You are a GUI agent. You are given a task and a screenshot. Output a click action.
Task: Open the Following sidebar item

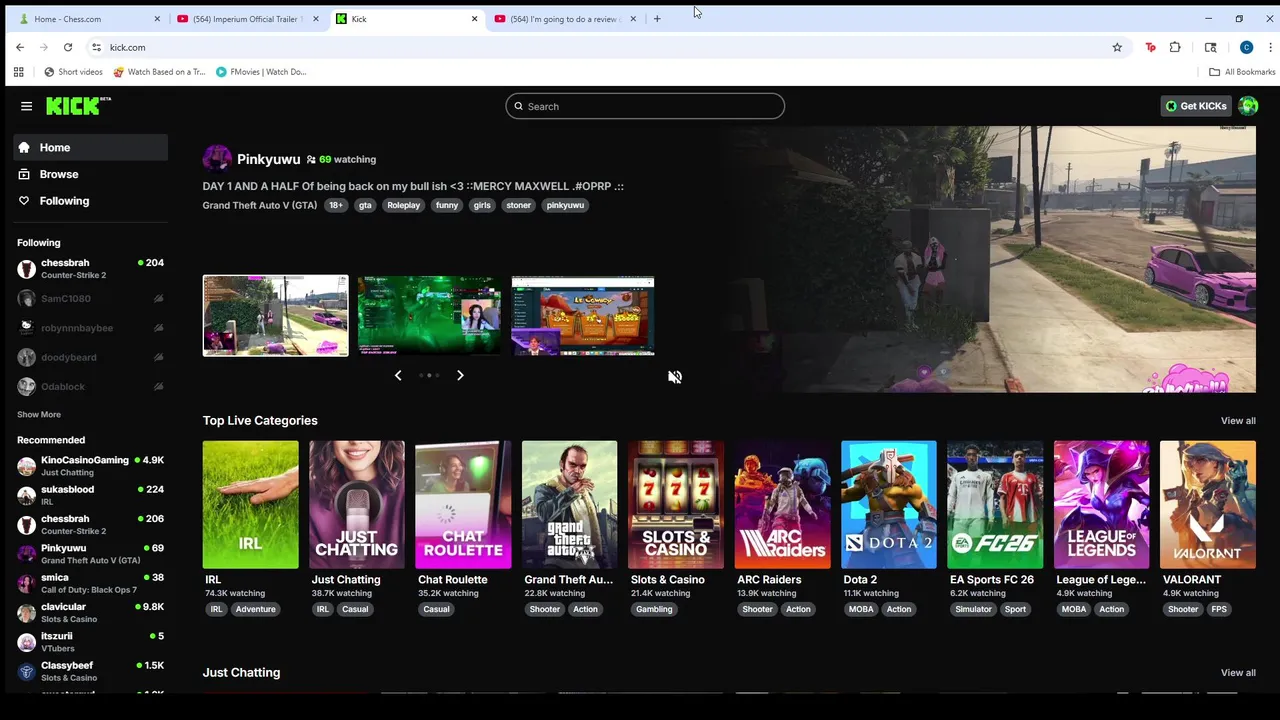click(91, 201)
